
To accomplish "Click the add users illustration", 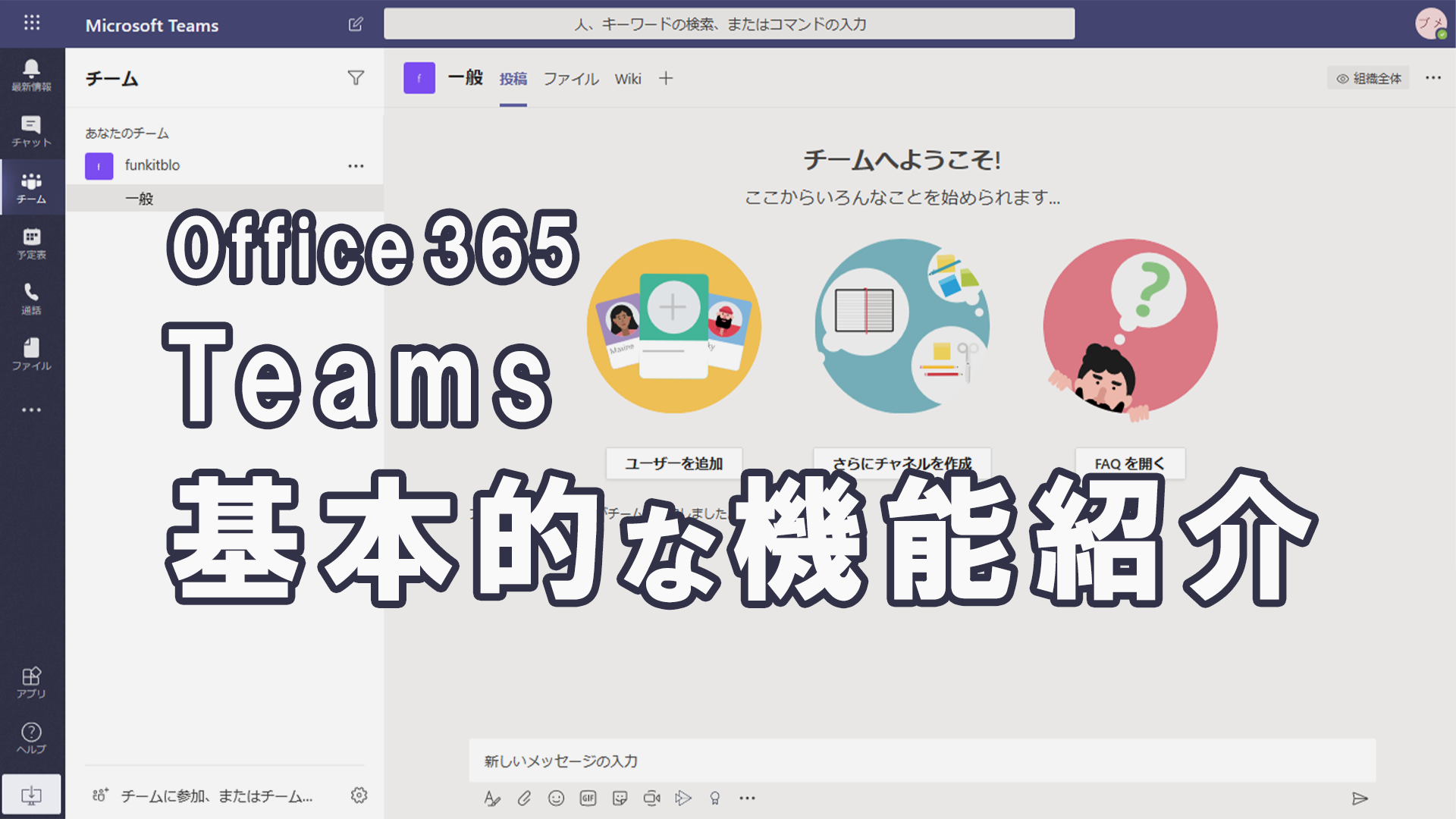I will coord(673,326).
